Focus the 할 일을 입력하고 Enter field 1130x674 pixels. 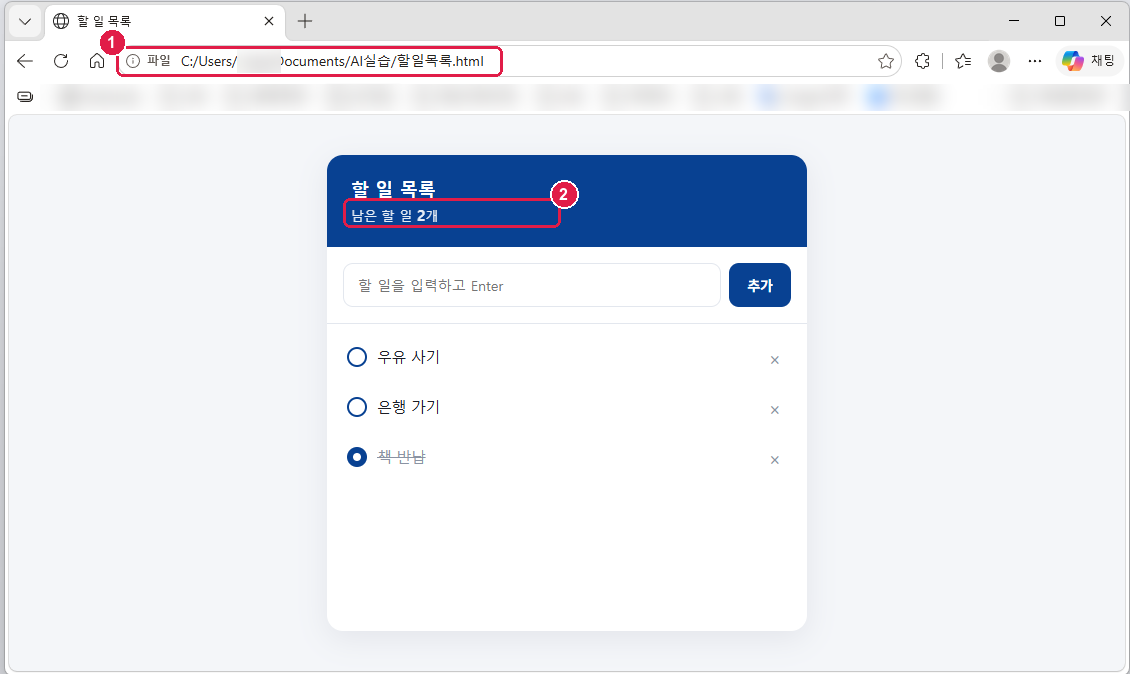(532, 285)
